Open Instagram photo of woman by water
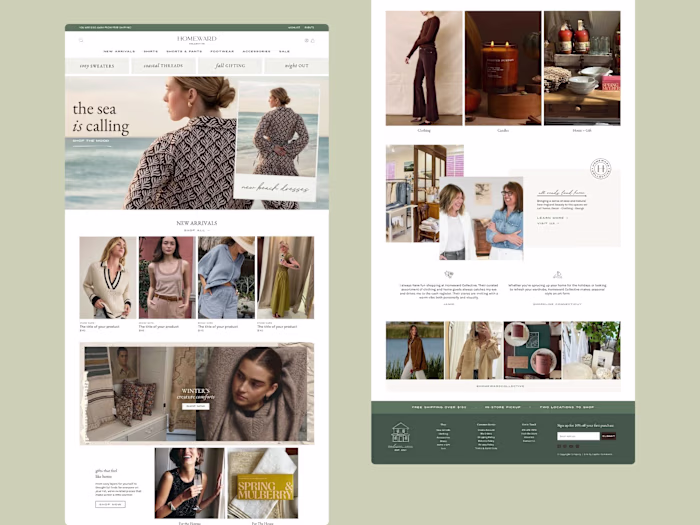Screen dimensions: 700x525 [415, 350]
